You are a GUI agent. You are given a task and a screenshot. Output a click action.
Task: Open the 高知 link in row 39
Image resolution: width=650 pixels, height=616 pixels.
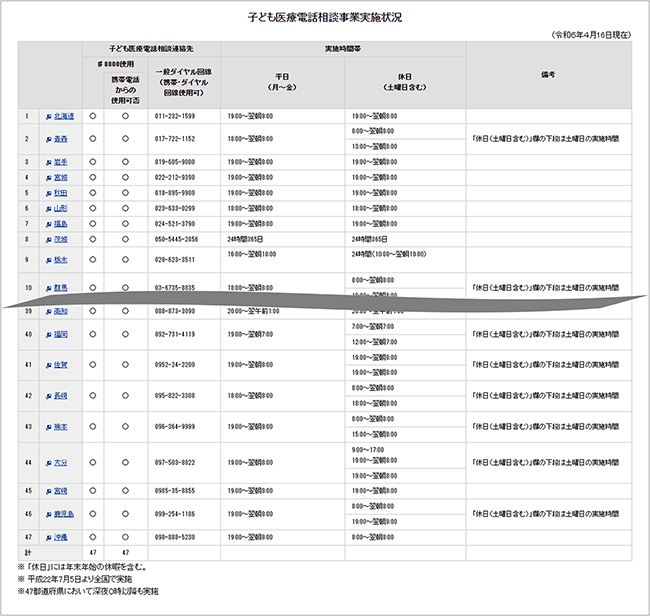point(61,312)
